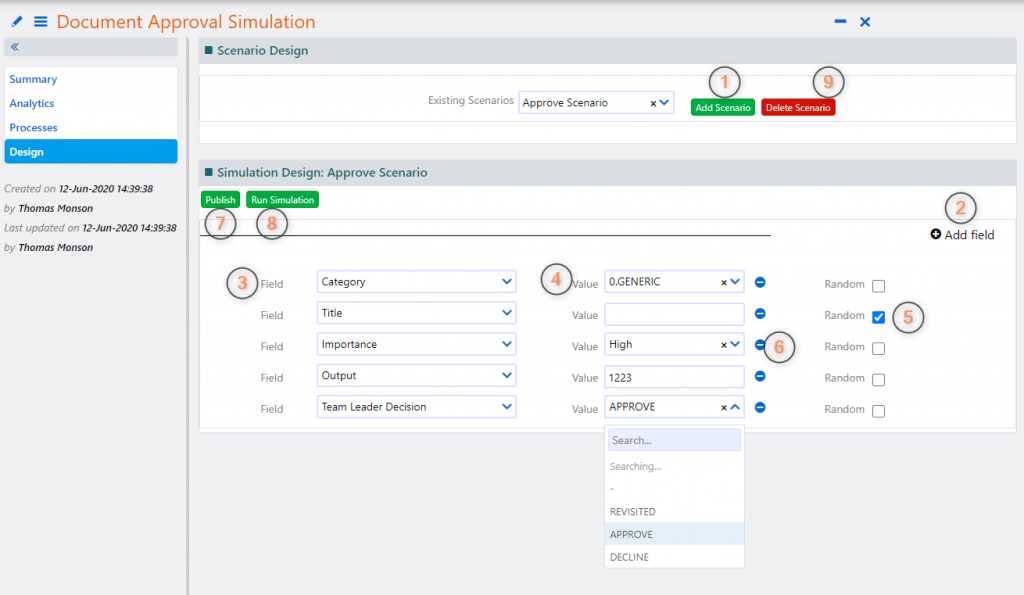
Task: Click the Add Scenario button
Action: 722,105
